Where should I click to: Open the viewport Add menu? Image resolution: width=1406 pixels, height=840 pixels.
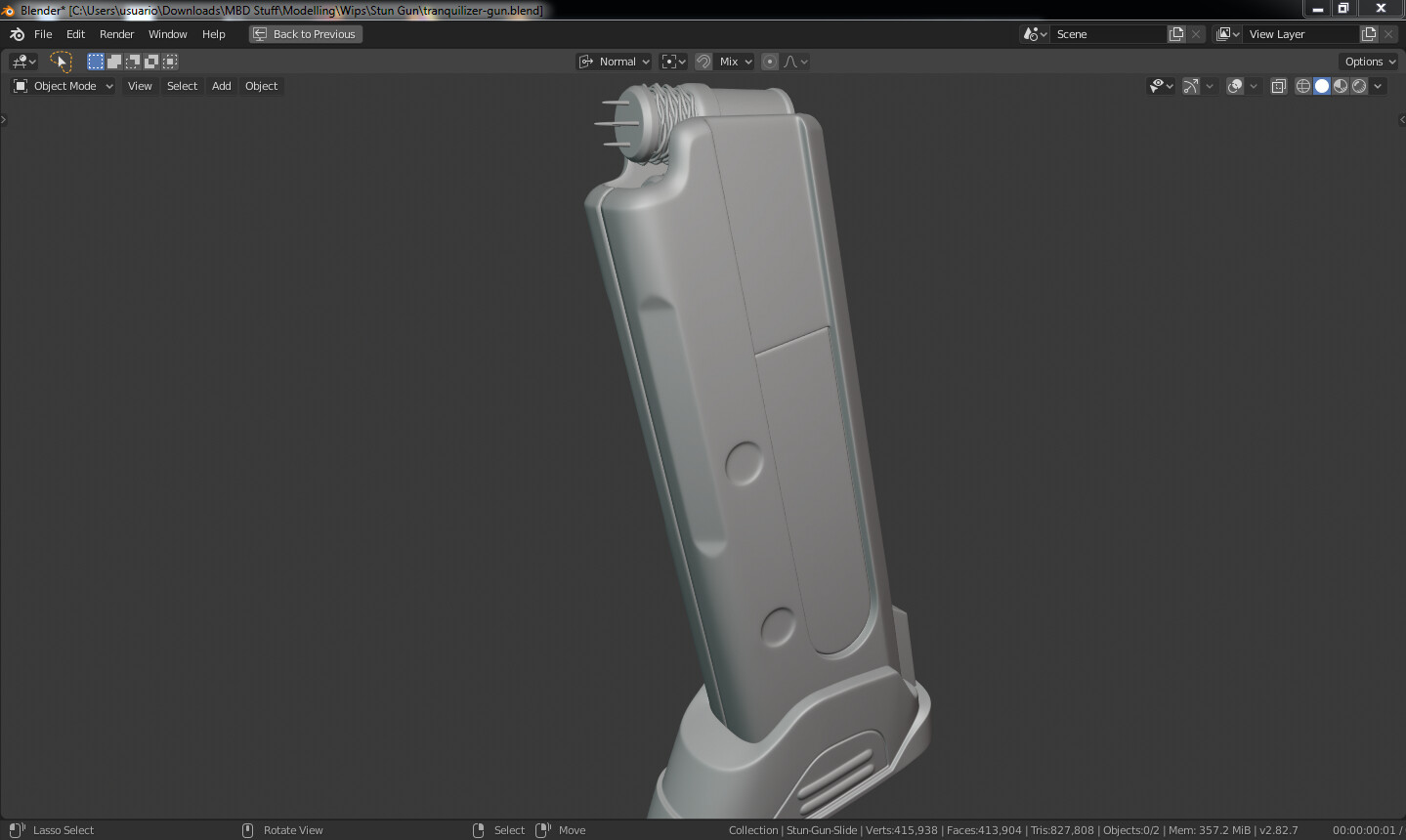coord(222,86)
